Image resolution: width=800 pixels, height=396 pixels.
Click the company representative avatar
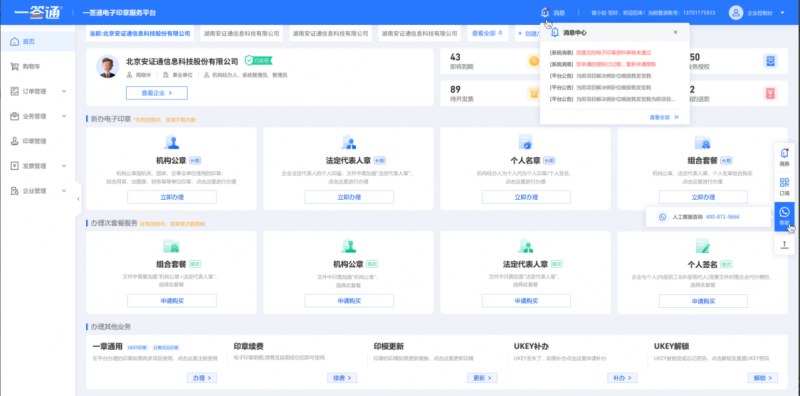pos(108,67)
